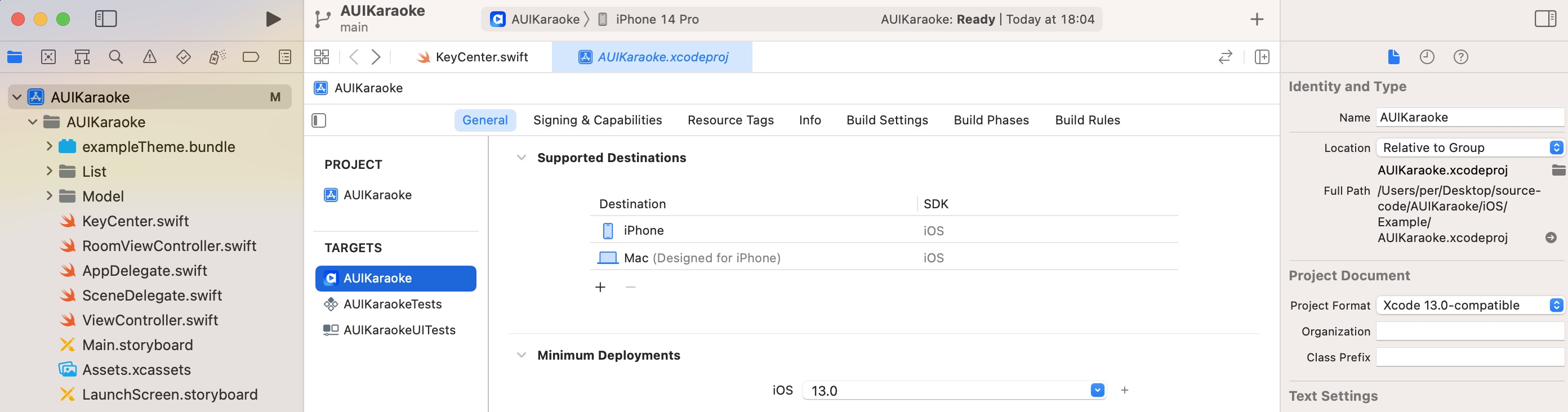Switch to the Build Phases tab
Viewport: 1568px width, 412px height.
click(992, 120)
